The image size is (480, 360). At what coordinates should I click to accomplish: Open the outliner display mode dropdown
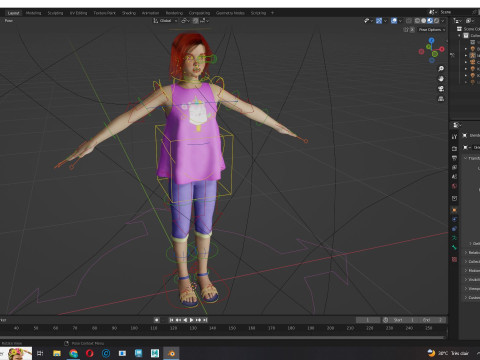coord(458,21)
